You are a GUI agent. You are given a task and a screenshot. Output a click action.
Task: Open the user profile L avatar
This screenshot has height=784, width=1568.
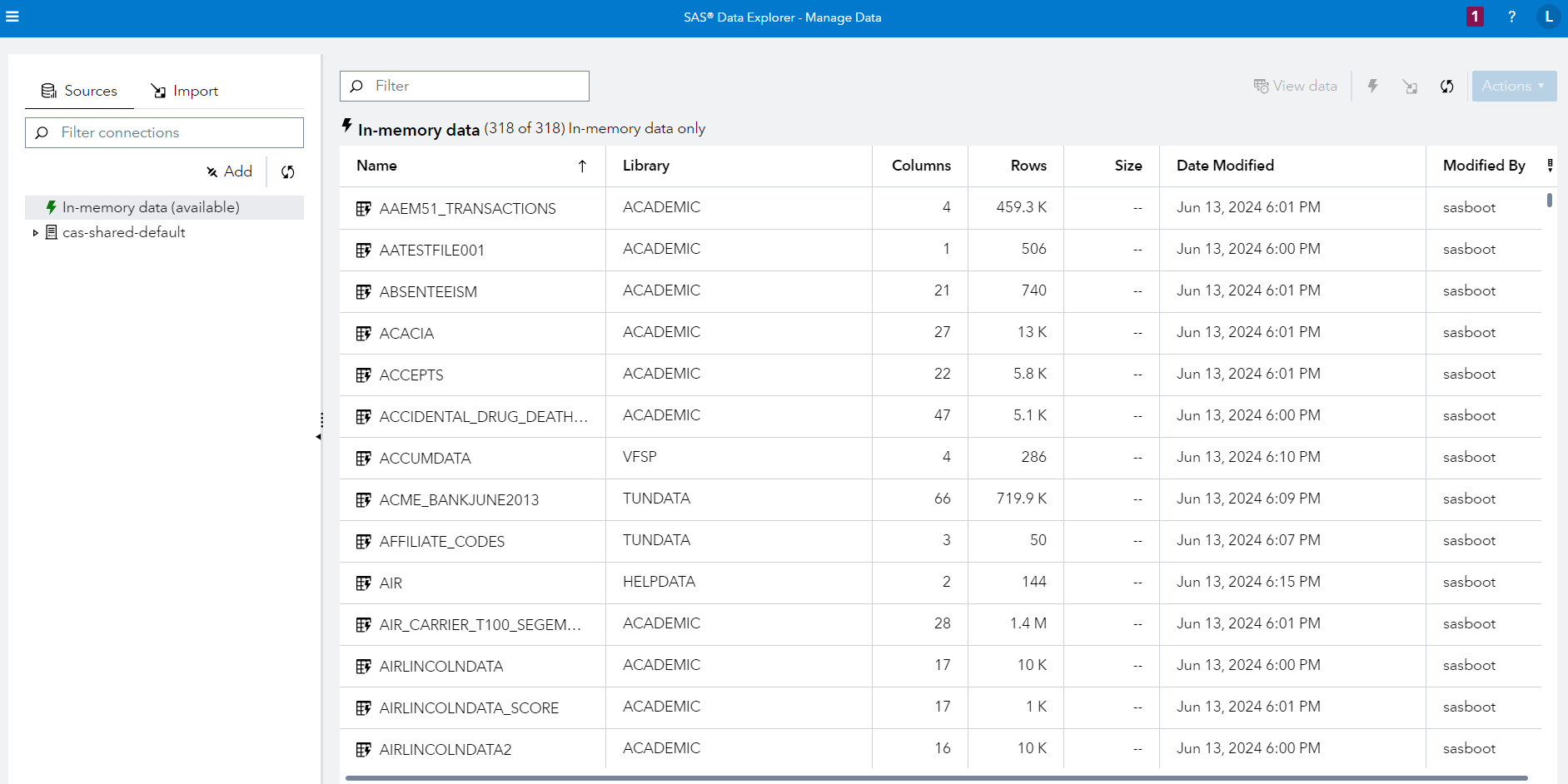pyautogui.click(x=1548, y=17)
